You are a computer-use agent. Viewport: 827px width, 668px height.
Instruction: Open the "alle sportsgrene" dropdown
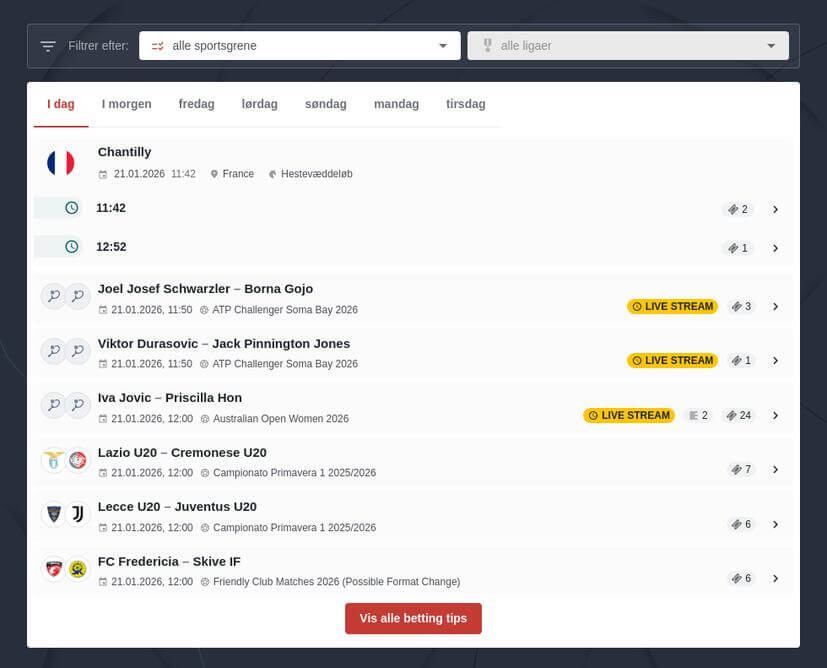click(x=299, y=45)
